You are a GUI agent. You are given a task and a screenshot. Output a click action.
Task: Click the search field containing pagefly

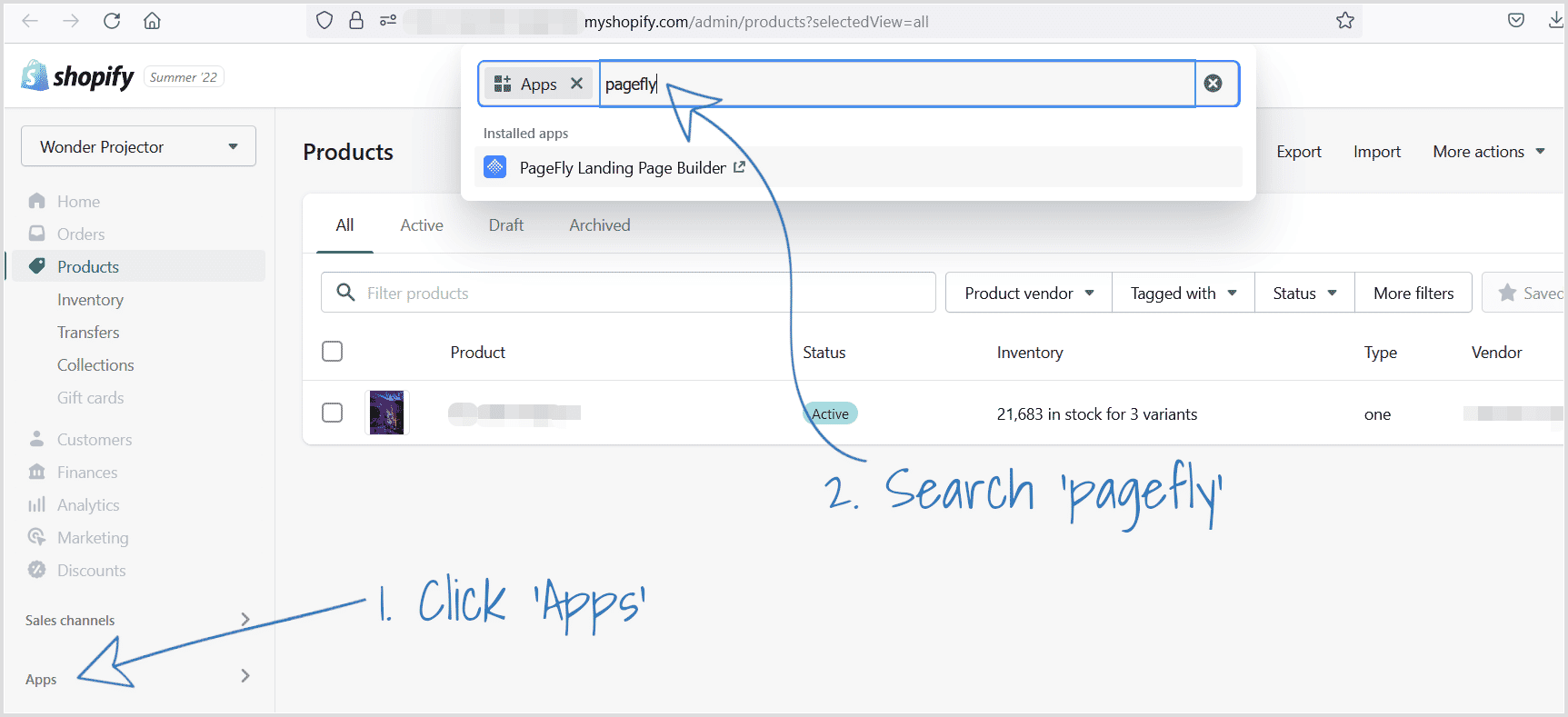click(897, 84)
